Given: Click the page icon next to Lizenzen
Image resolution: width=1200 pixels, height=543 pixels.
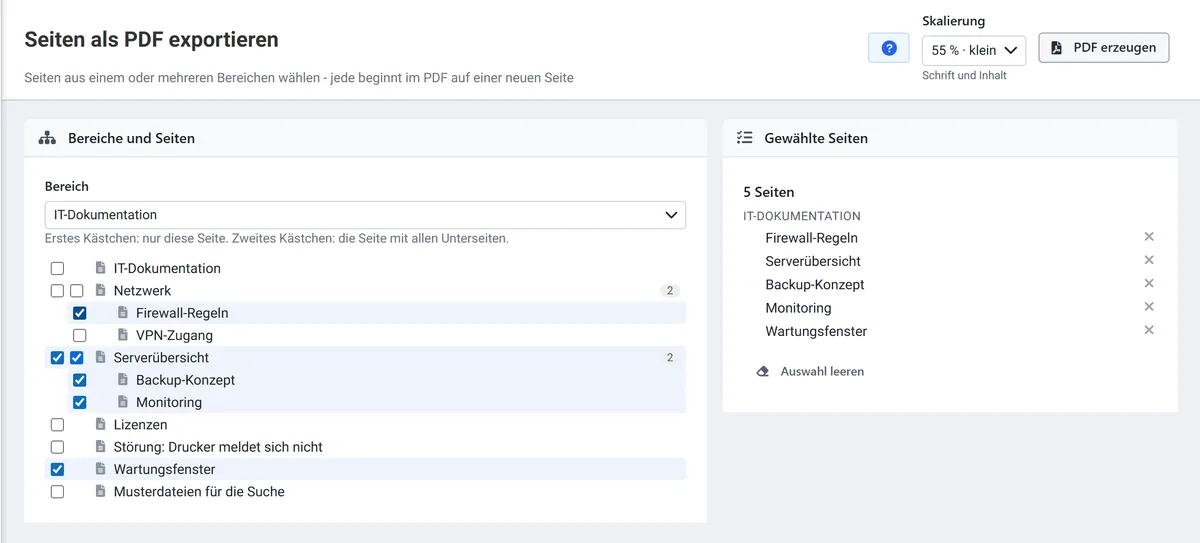Looking at the screenshot, I should click(x=100, y=425).
